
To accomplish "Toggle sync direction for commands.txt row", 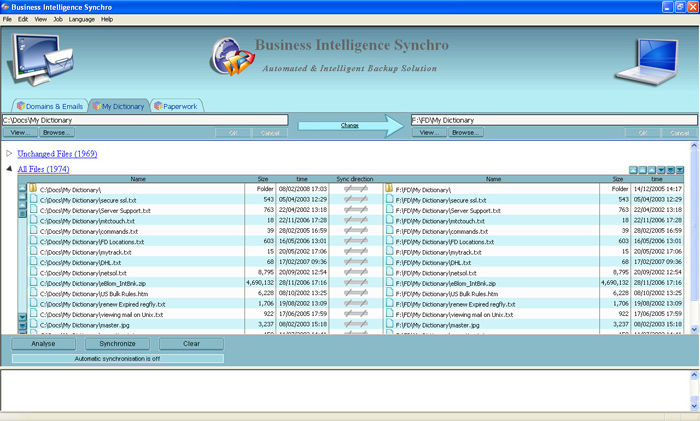I will click(356, 231).
